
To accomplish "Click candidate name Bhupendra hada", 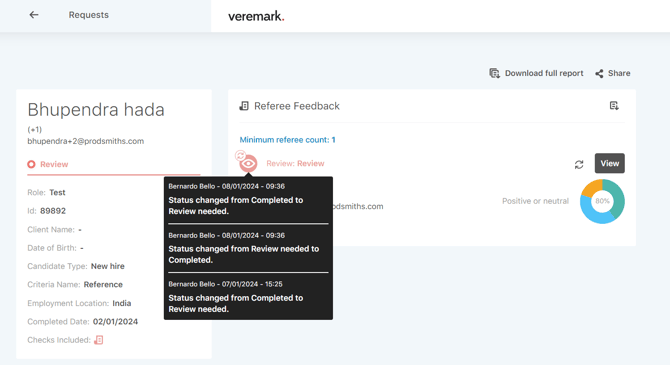I will 96,109.
